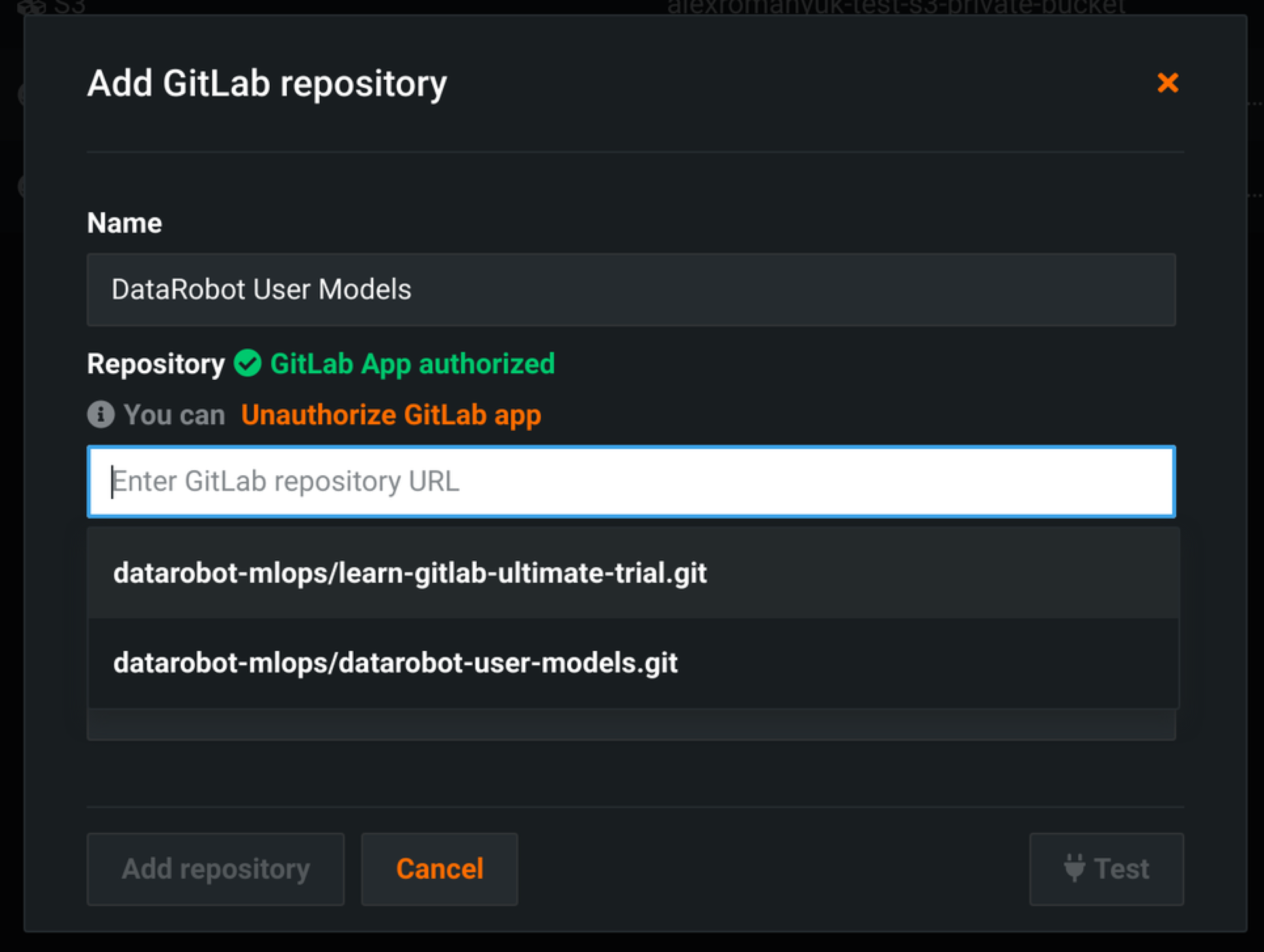Click the GitLab App authorized status text
This screenshot has width=1264, height=952.
(x=412, y=364)
